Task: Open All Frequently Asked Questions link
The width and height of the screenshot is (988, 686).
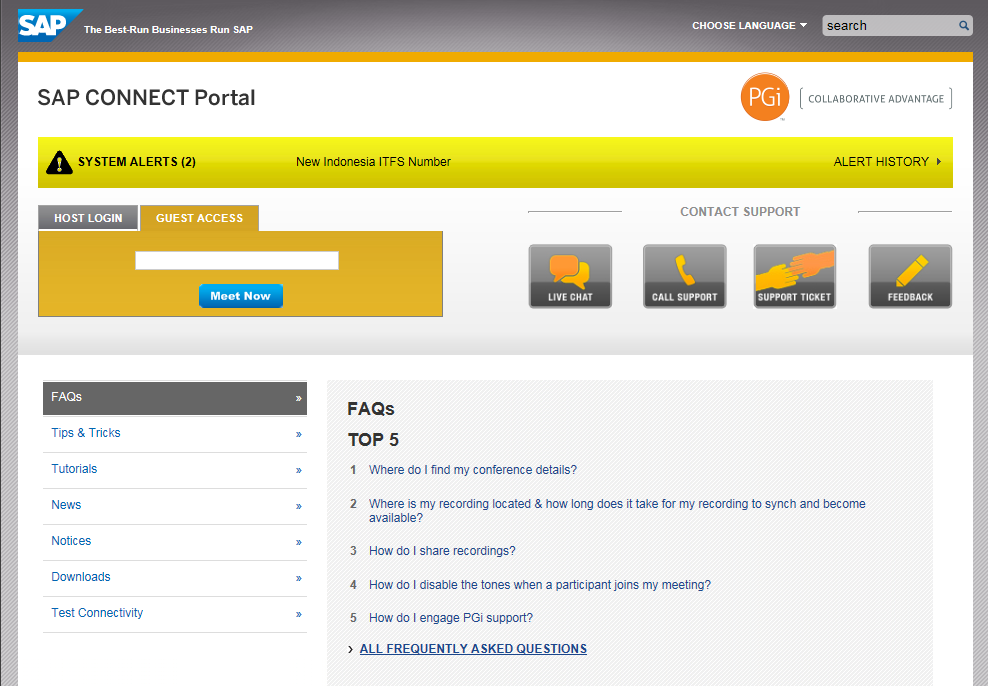Action: click(473, 649)
